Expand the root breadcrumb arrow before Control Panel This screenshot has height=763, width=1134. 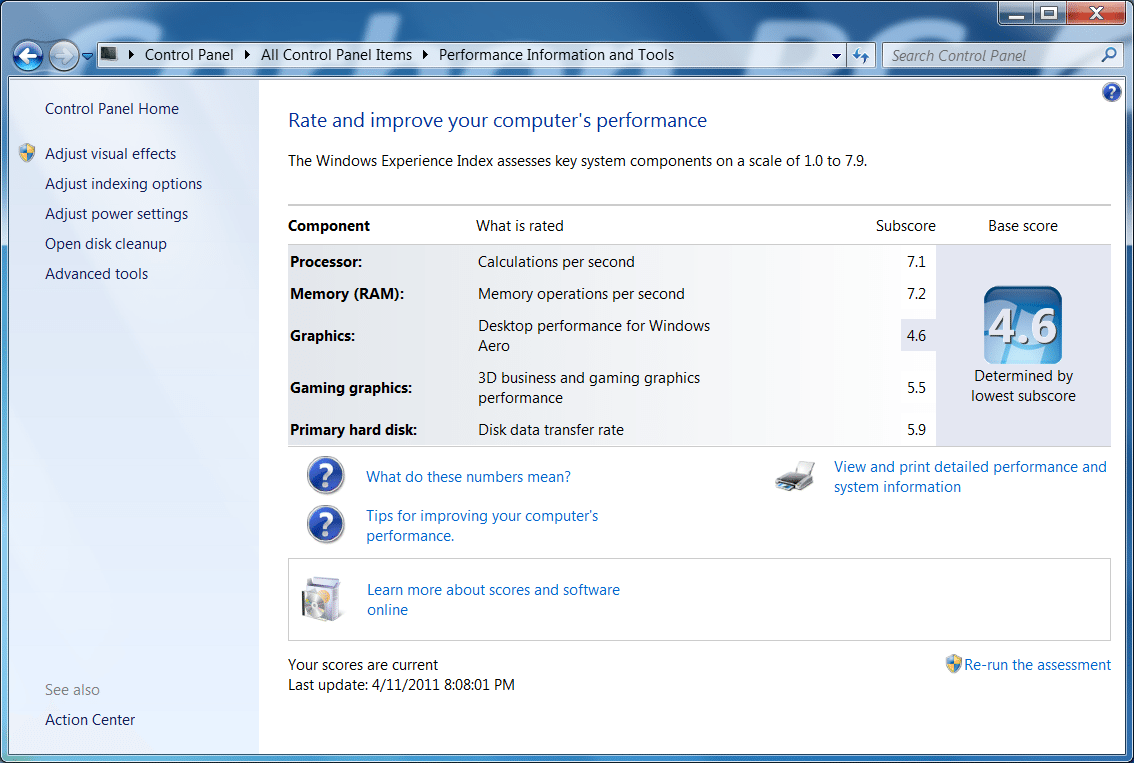click(132, 55)
